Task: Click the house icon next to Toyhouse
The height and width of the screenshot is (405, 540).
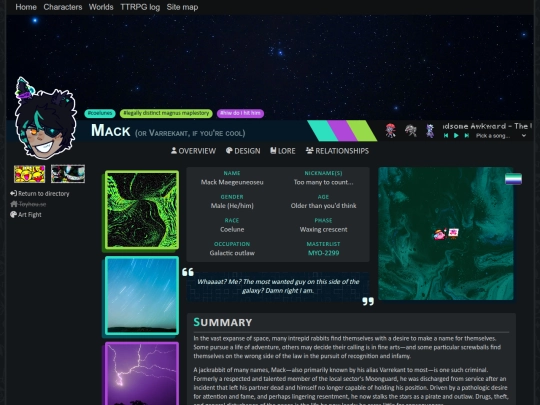Action: [14, 204]
